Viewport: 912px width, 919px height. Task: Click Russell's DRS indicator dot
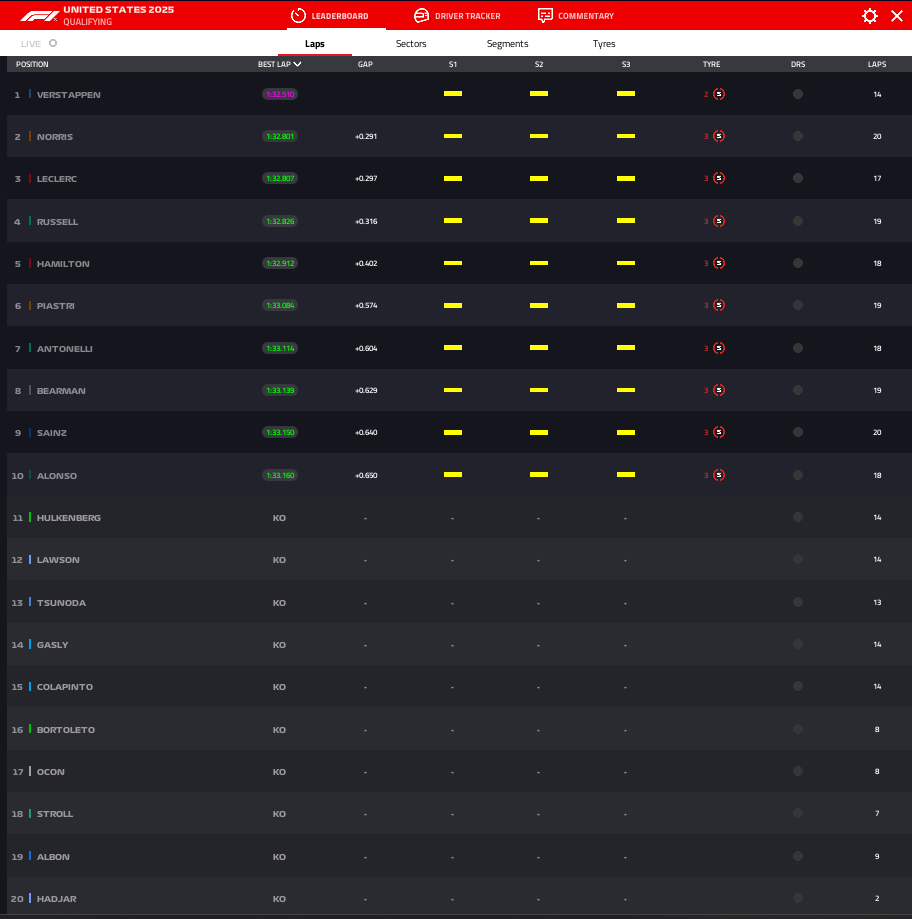pyautogui.click(x=798, y=221)
